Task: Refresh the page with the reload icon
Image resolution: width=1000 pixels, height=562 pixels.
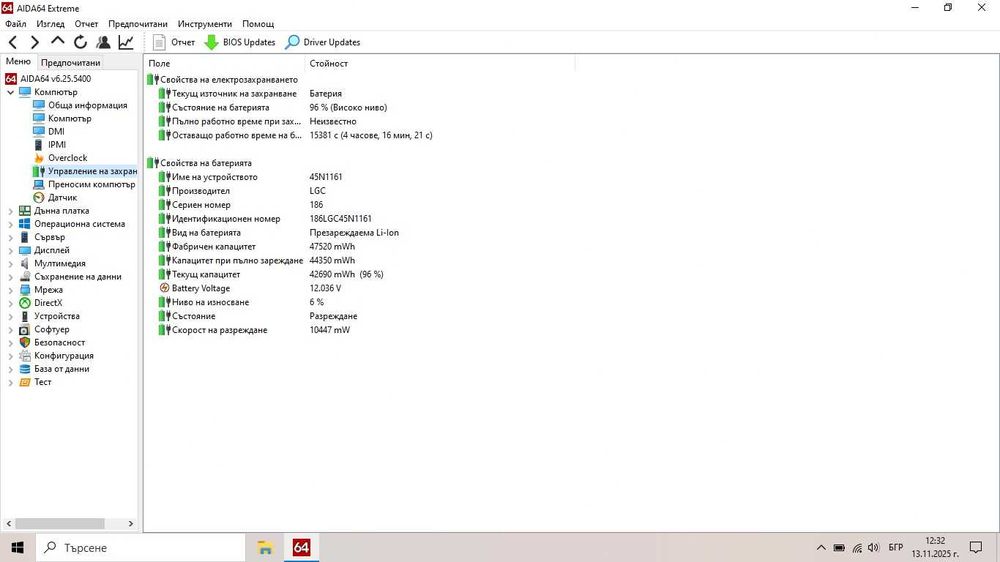Action: tap(80, 42)
